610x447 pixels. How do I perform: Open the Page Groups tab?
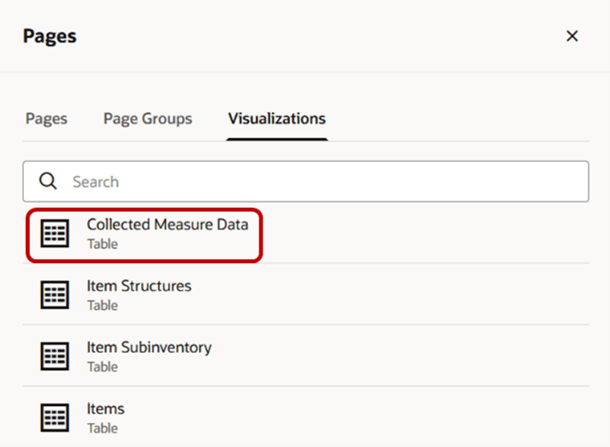point(147,118)
